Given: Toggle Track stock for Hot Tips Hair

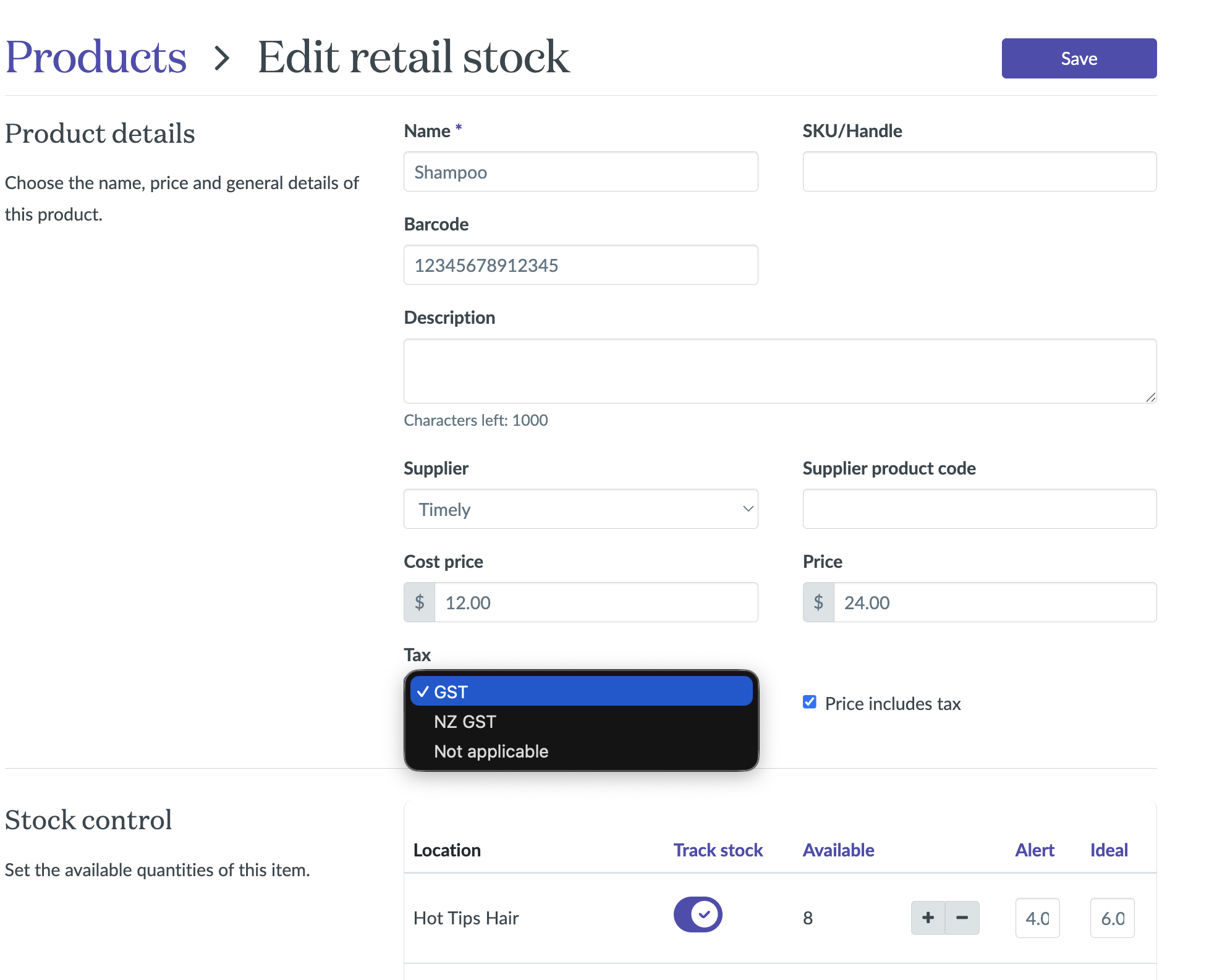Looking at the screenshot, I should point(698,915).
